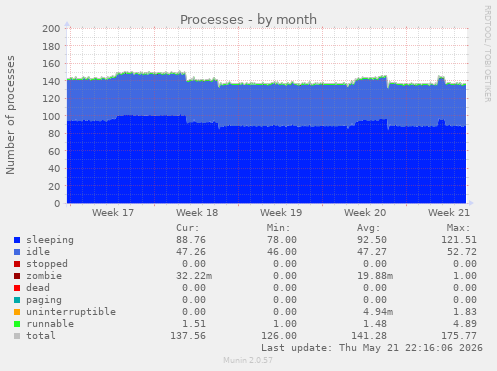The width and height of the screenshot is (497, 371).
Task: Click the 'Week 17' axis label
Action: pyautogui.click(x=113, y=213)
